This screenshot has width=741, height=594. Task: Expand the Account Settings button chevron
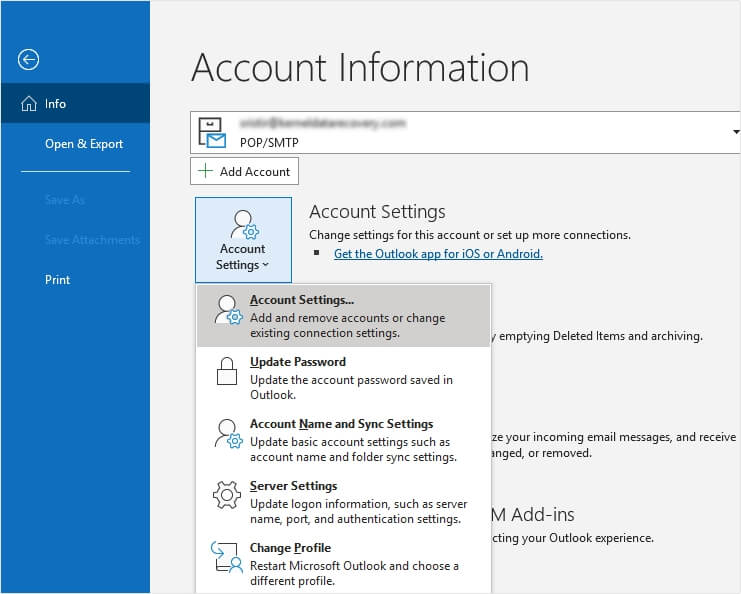[x=266, y=265]
